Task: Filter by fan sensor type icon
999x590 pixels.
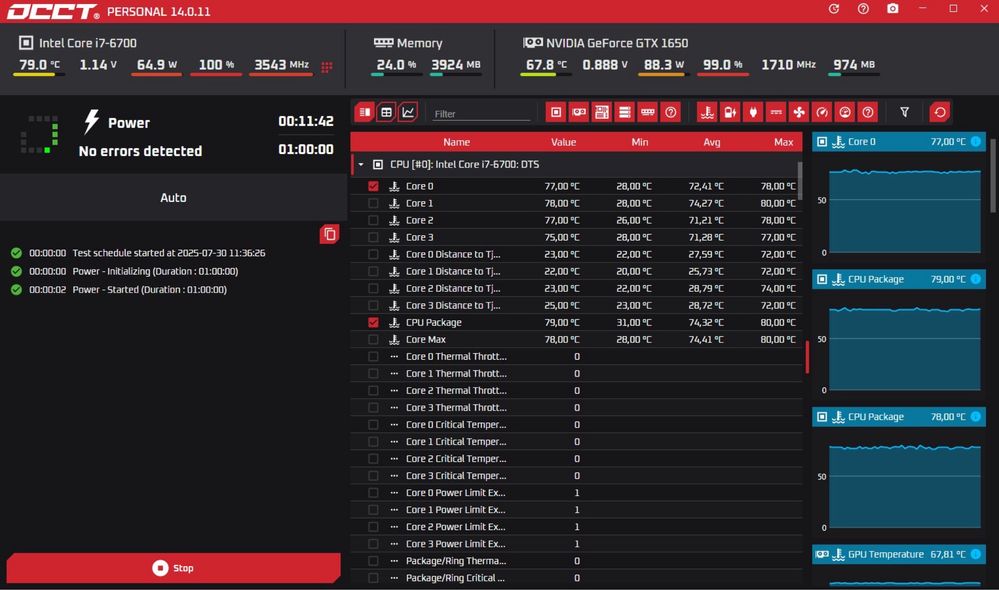Action: (x=799, y=112)
